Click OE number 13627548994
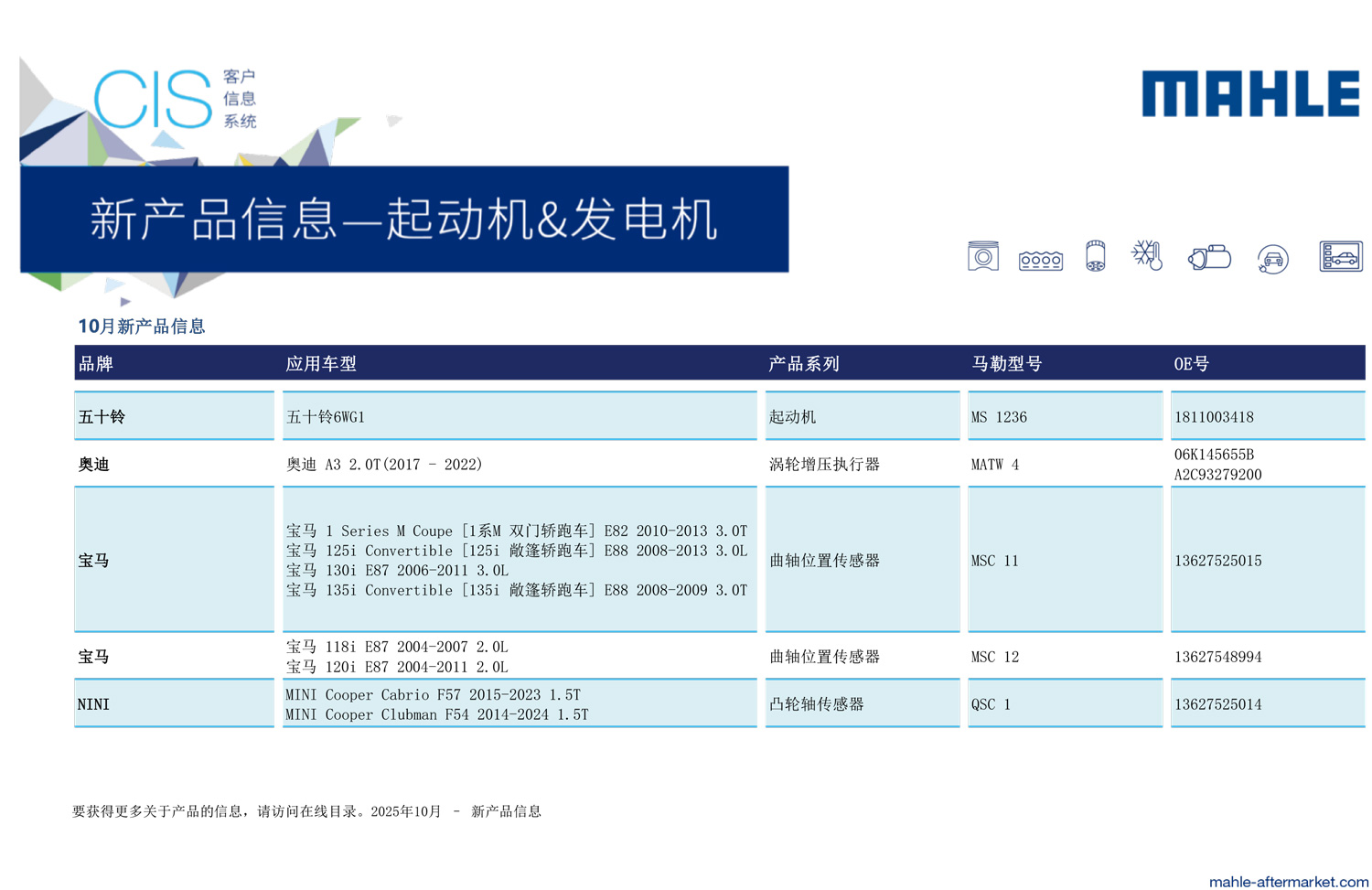1372x890 pixels. coord(1217,657)
